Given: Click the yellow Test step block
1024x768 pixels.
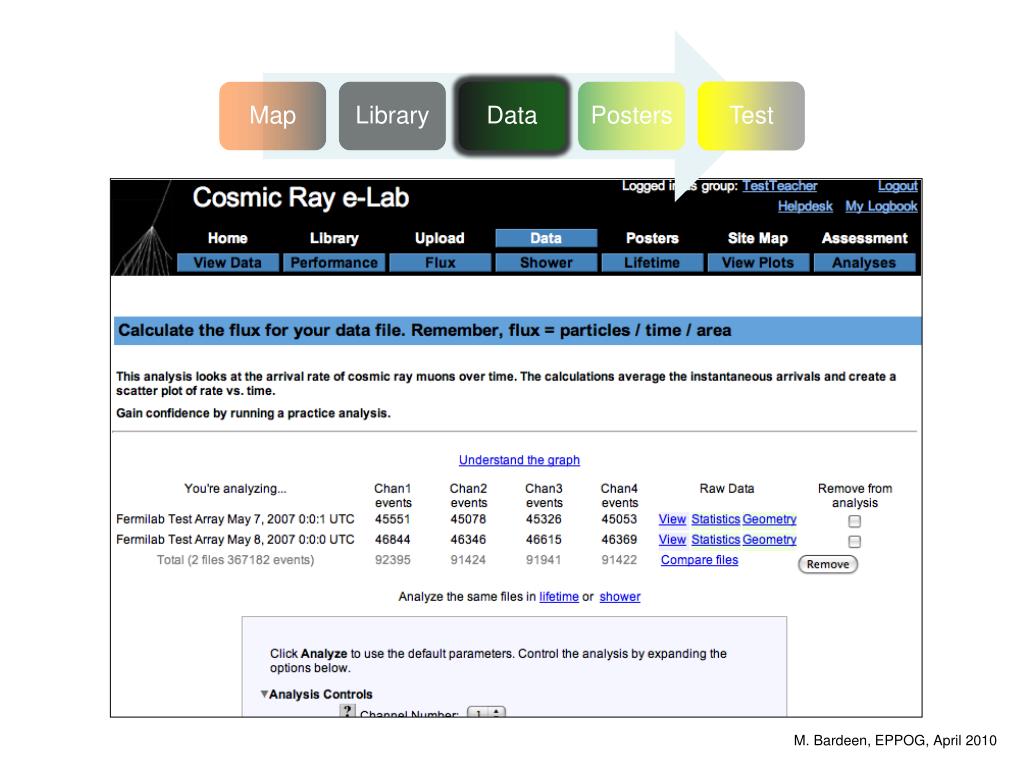Looking at the screenshot, I should pyautogui.click(x=751, y=116).
